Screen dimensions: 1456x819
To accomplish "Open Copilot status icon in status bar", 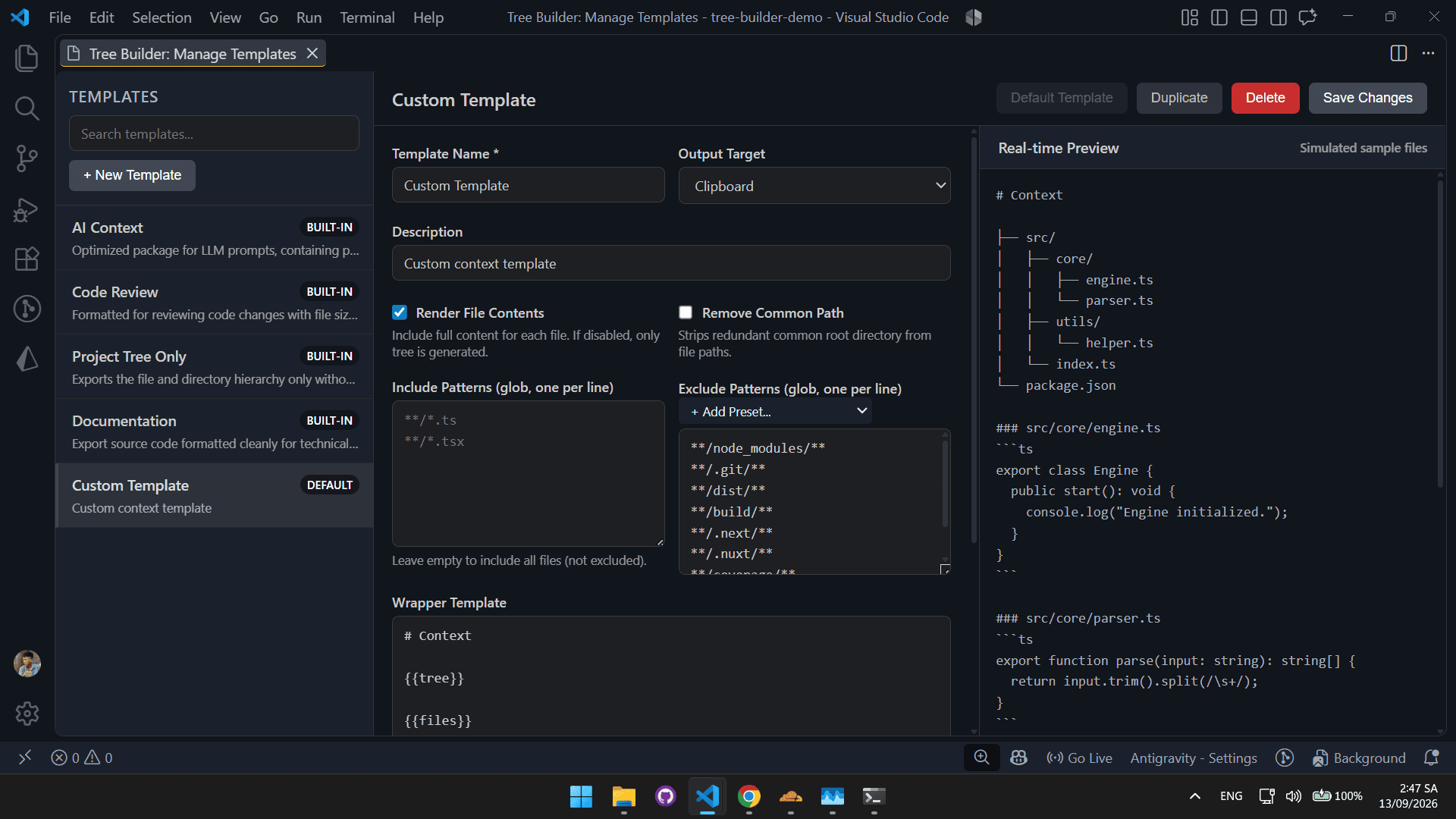I will click(1018, 758).
